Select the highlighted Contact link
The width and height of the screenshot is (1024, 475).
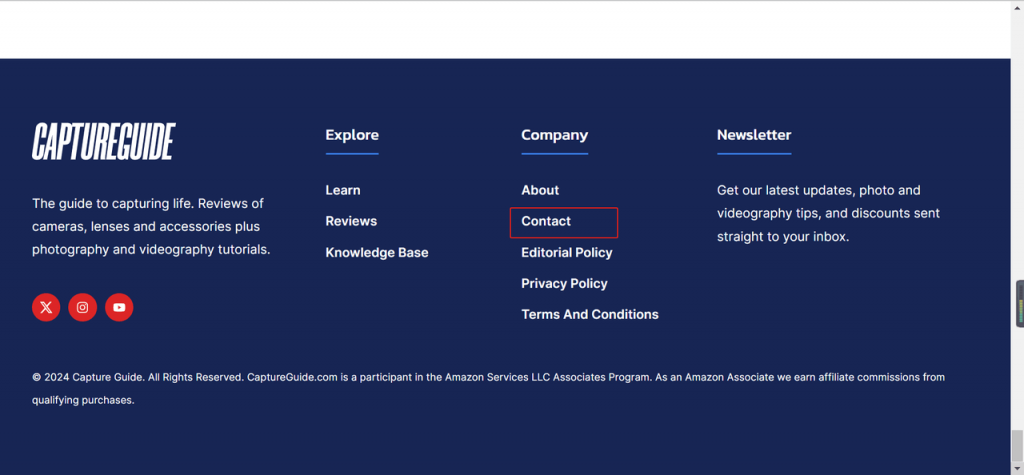(546, 221)
